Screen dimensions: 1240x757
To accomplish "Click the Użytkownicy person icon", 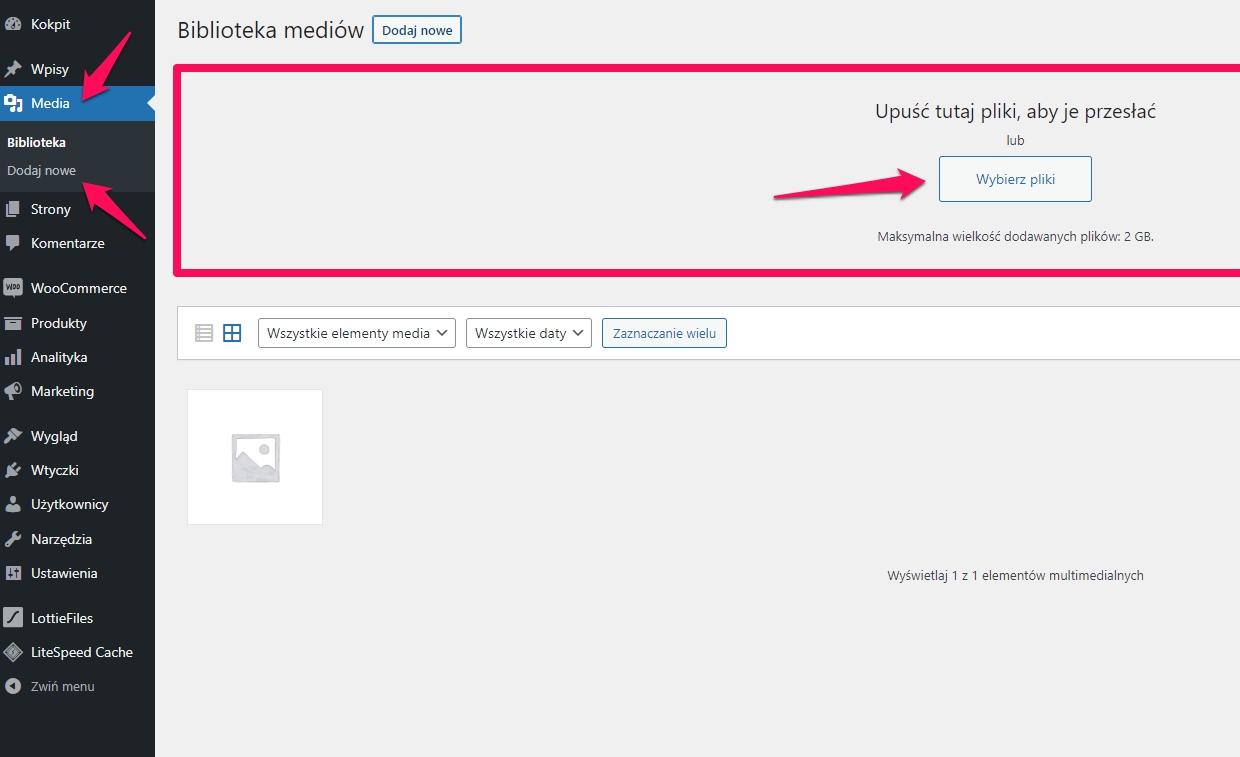I will click(x=13, y=504).
